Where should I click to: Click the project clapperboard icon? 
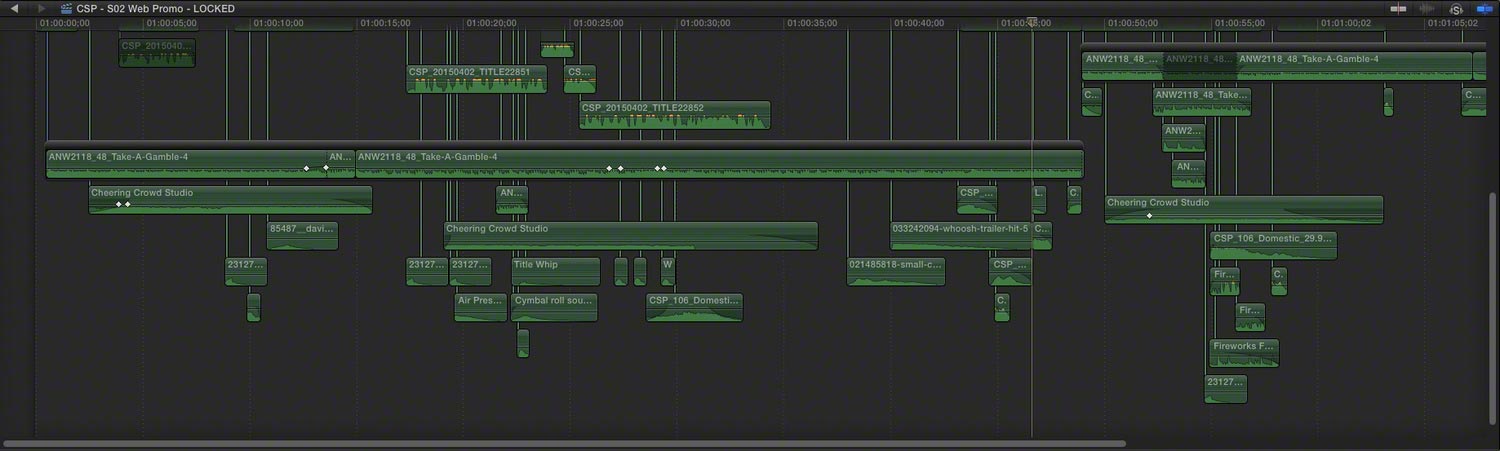click(66, 8)
